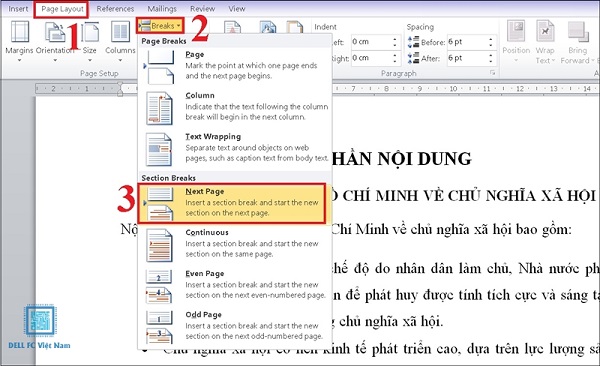Select the Column break option icon
This screenshot has height=366, width=600.
[x=159, y=108]
